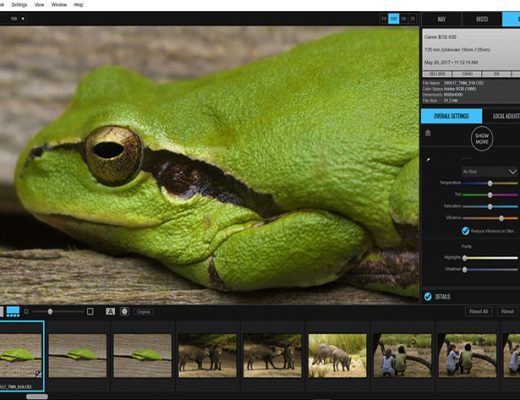Select second children on tree thumbnail

click(467, 356)
